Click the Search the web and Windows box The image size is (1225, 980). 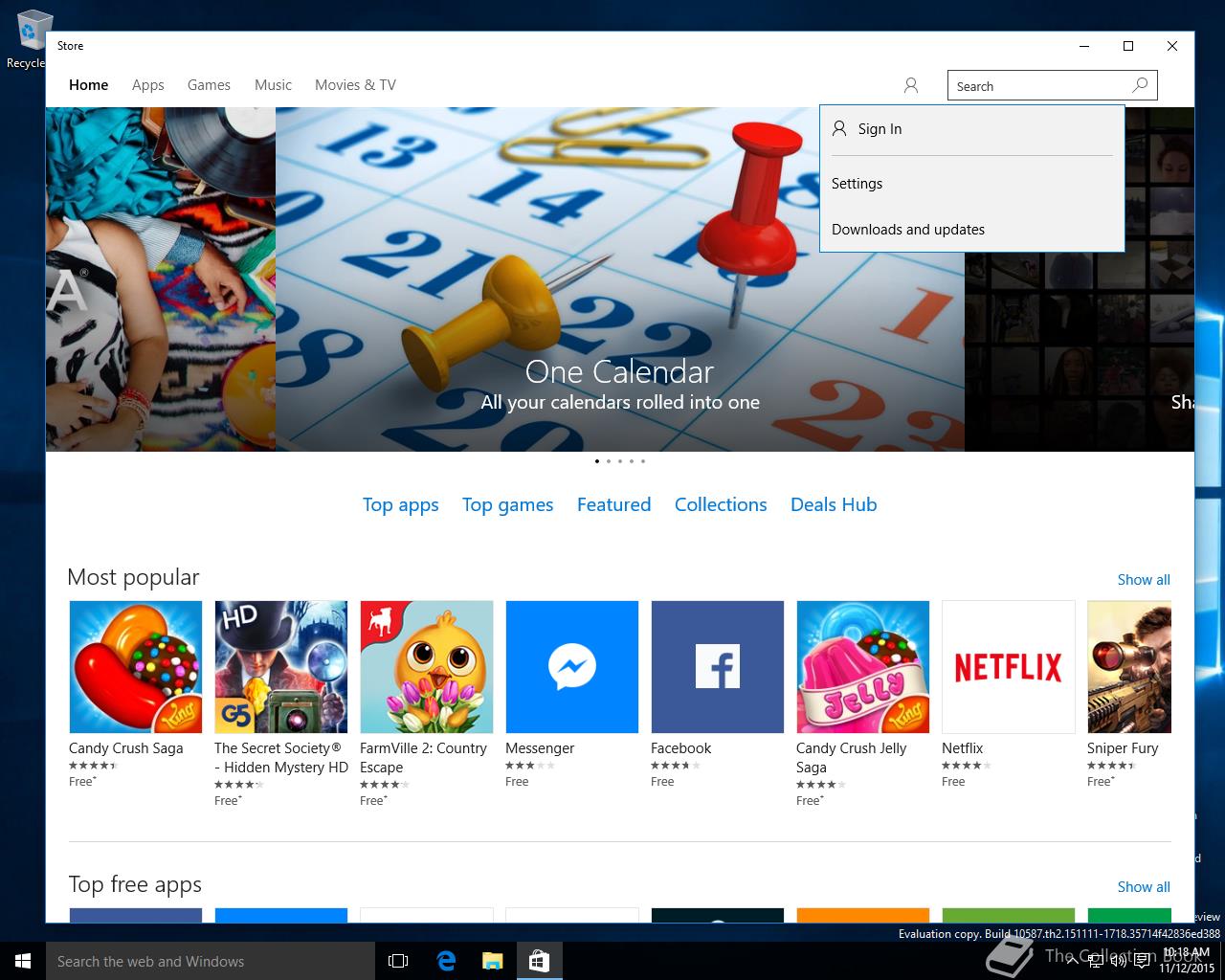(x=211, y=961)
